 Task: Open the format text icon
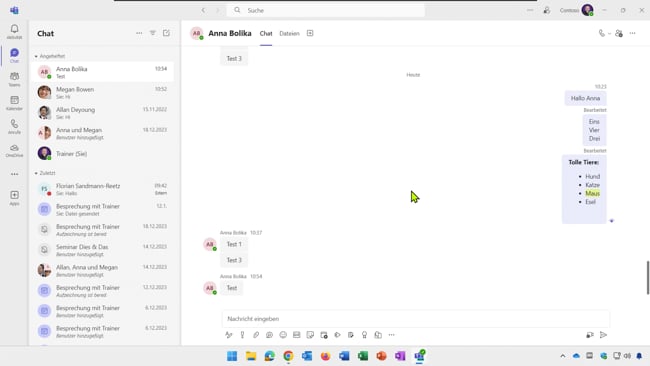229,334
